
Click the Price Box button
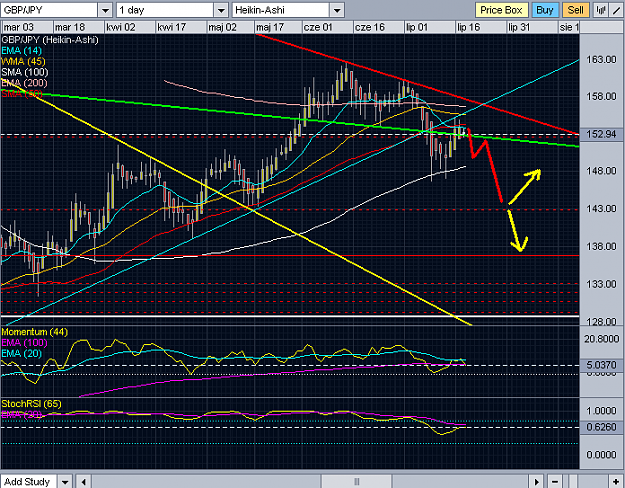(501, 10)
